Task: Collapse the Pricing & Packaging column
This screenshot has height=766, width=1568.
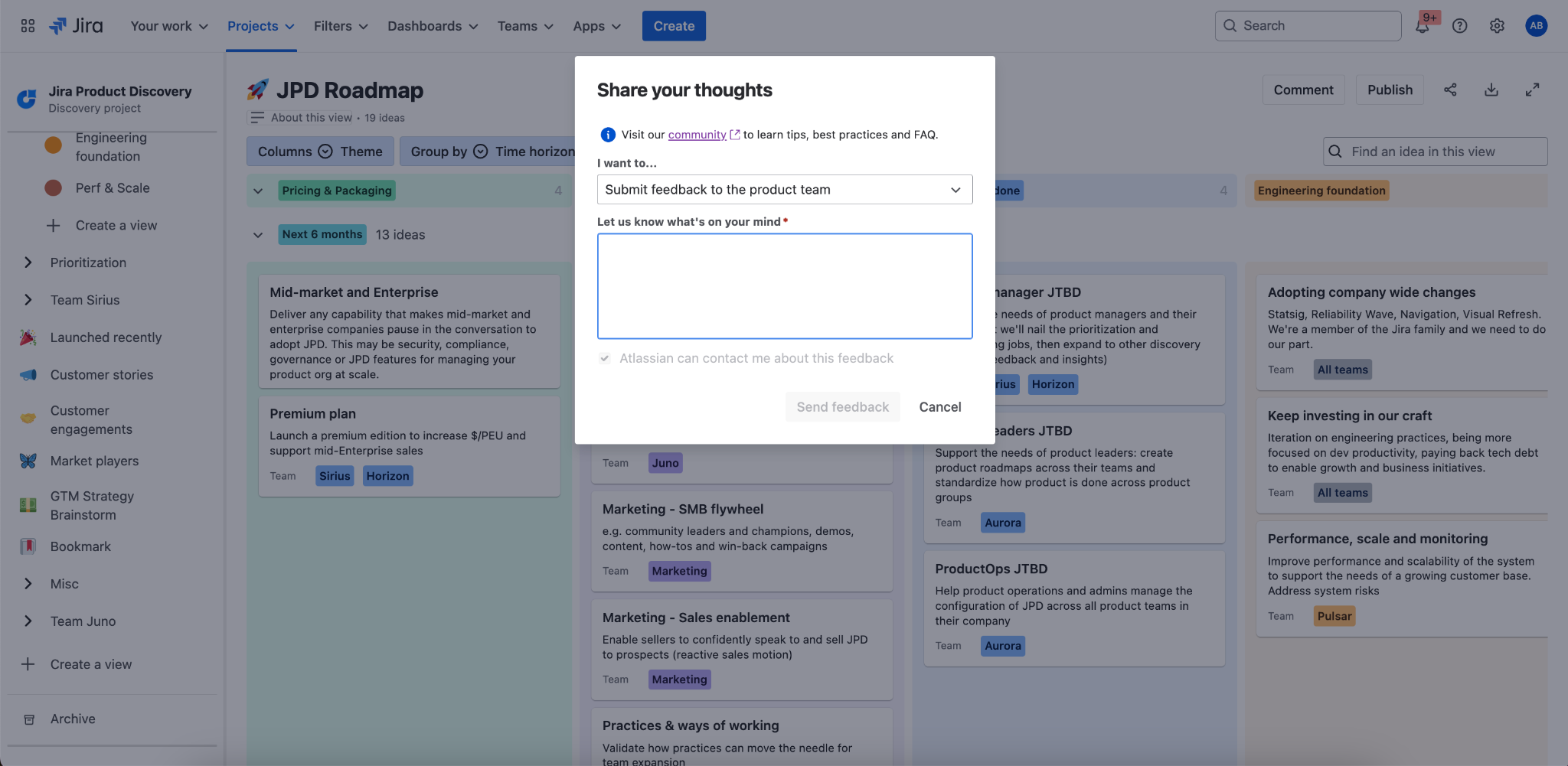Action: (258, 191)
